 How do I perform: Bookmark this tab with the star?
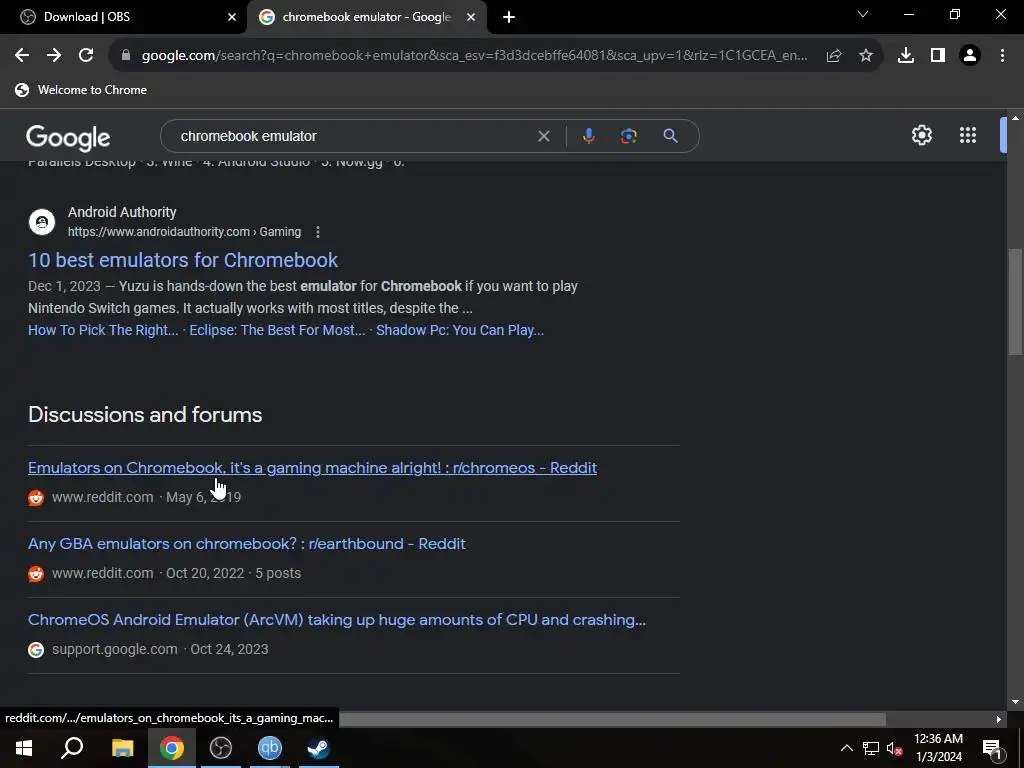point(866,56)
